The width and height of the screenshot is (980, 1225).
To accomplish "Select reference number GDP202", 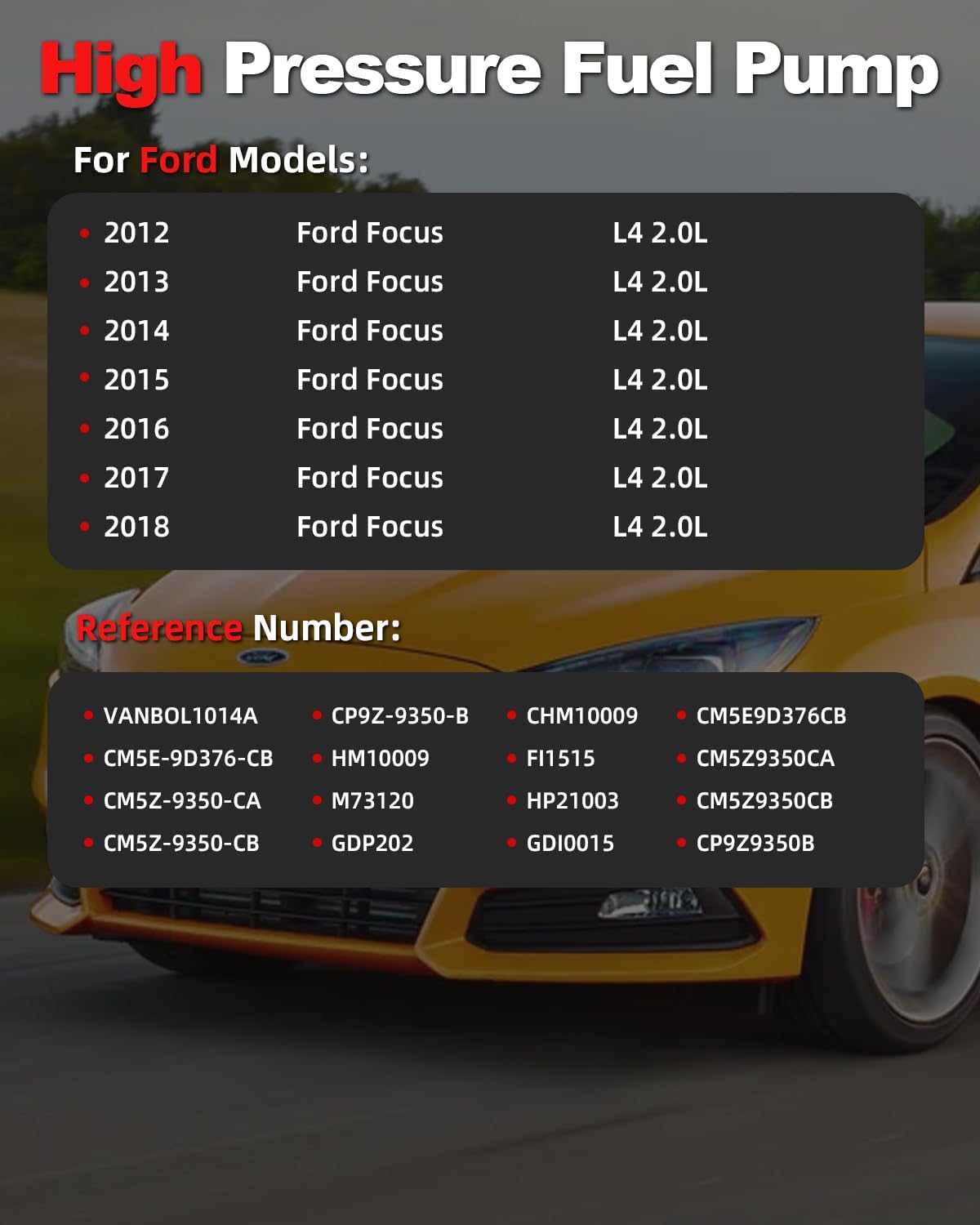I will [372, 844].
